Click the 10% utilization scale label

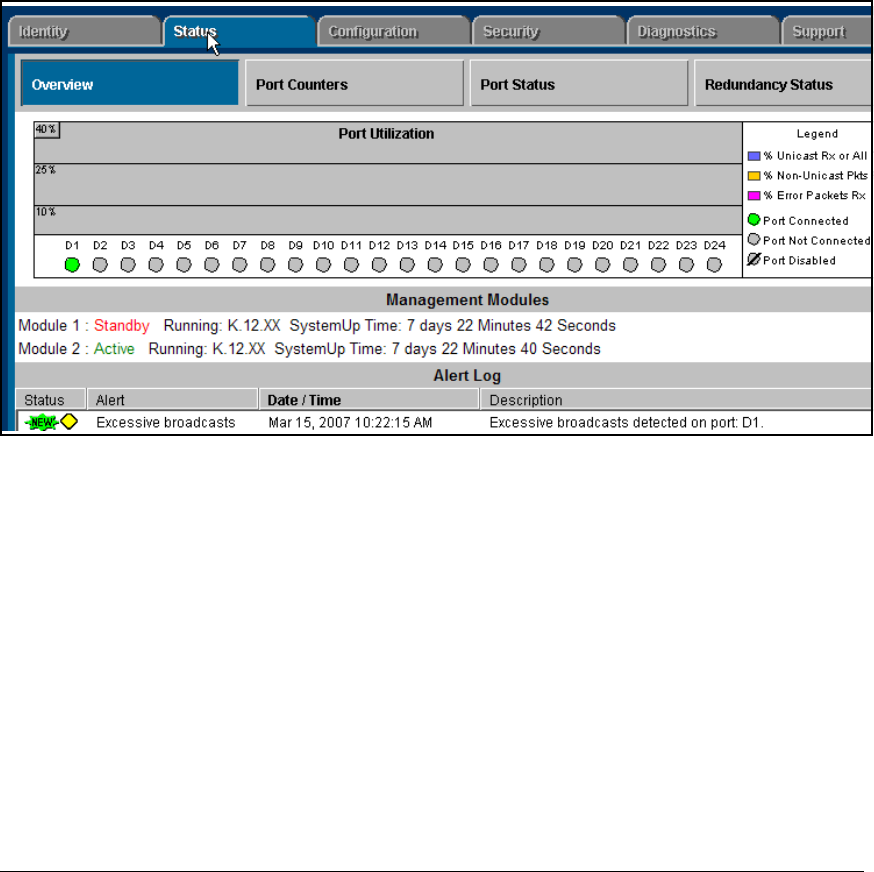coord(46,212)
